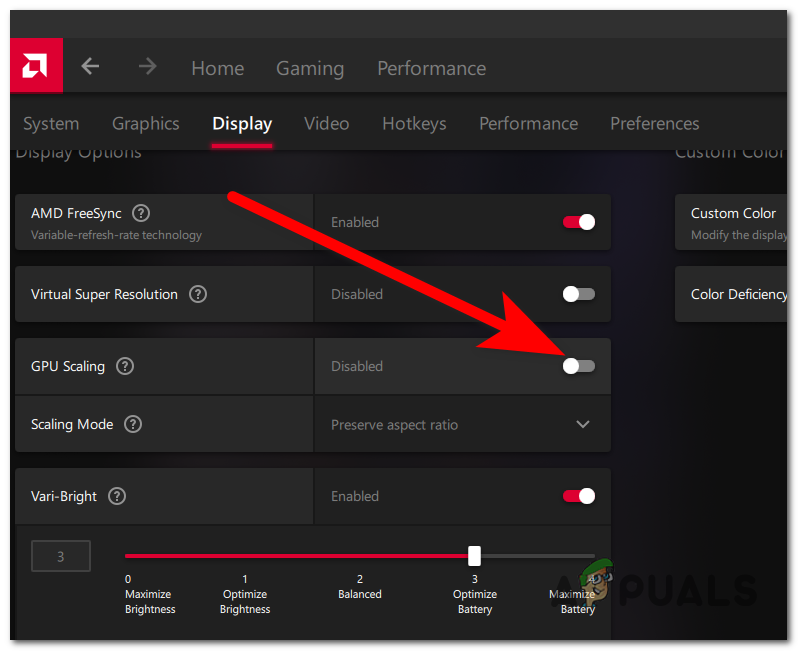
Task: Switch to the Performance settings tab
Action: pos(528,124)
